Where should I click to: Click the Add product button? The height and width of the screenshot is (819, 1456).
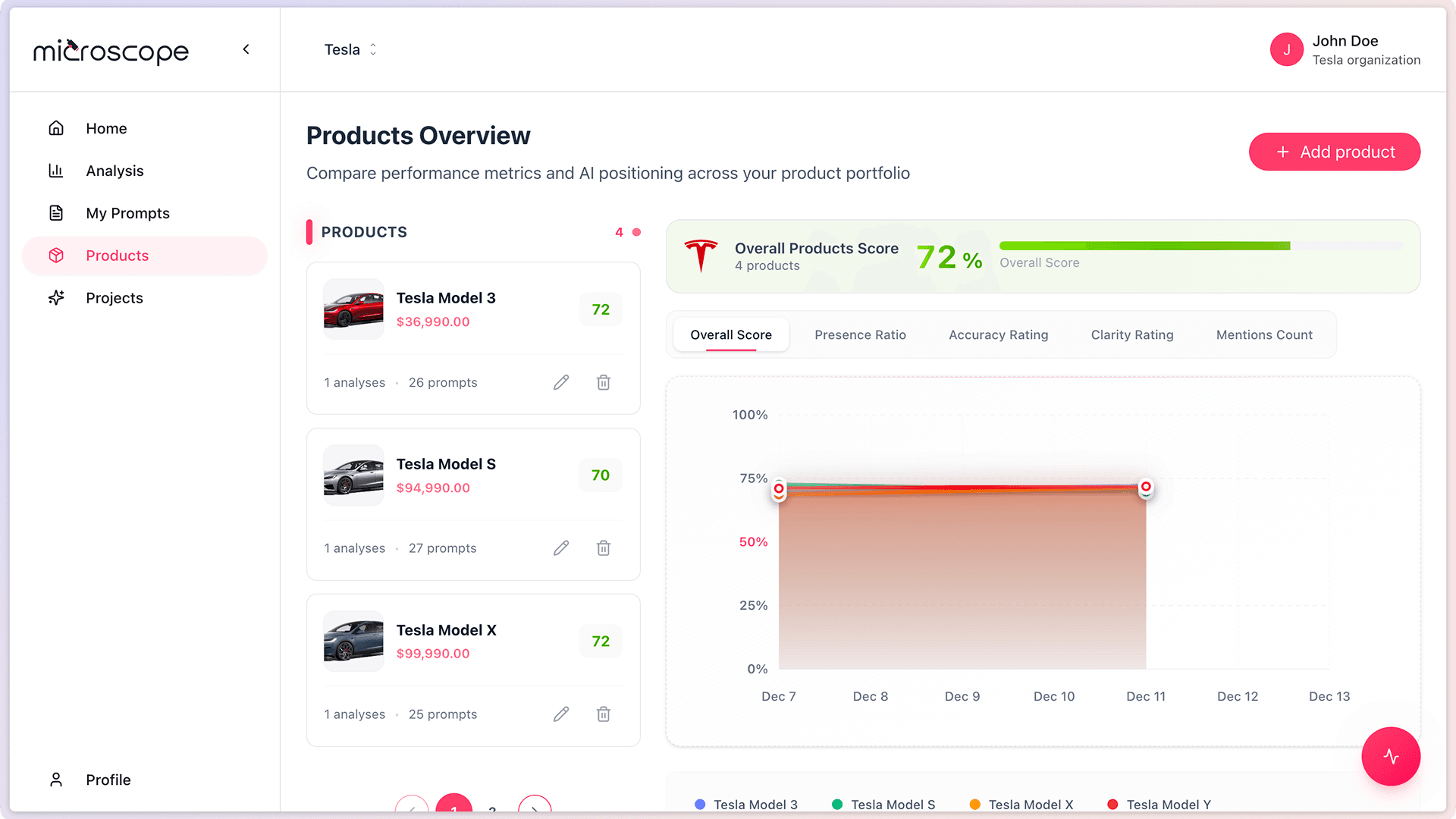(x=1334, y=152)
